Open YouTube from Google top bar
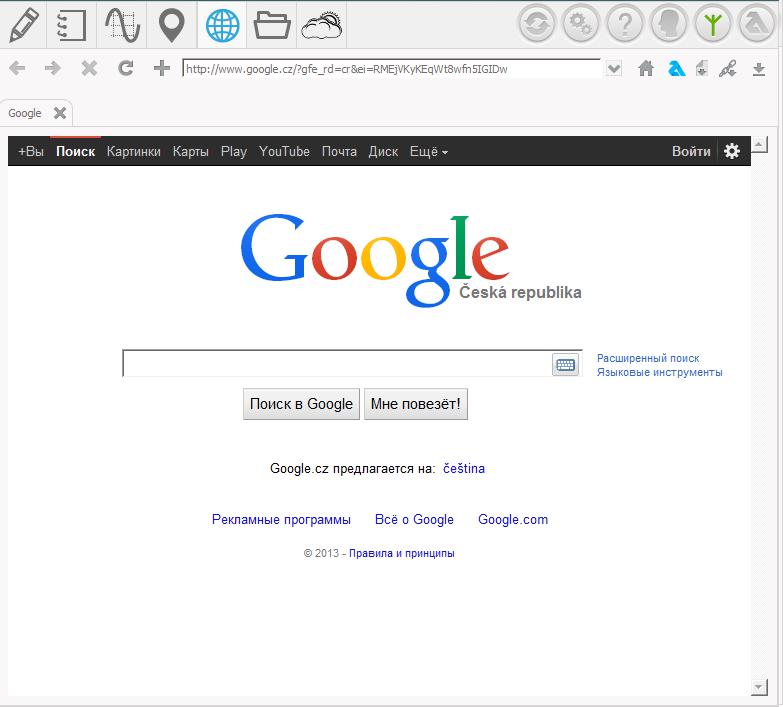The width and height of the screenshot is (783, 707). [x=284, y=152]
